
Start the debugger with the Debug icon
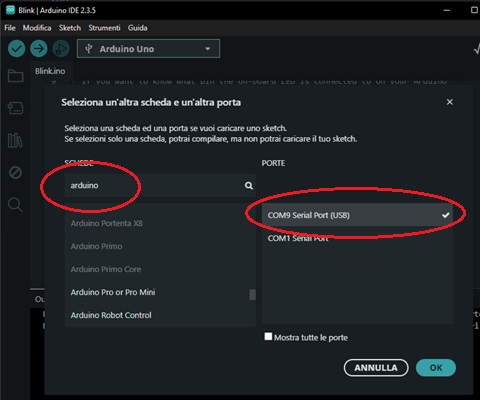61,49
